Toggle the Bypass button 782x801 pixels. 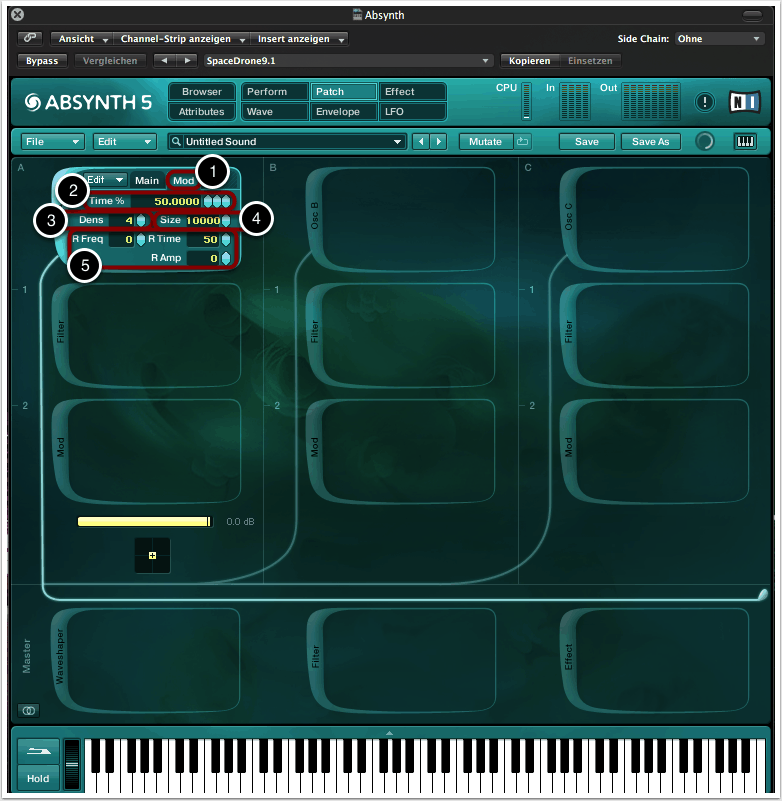tap(41, 60)
